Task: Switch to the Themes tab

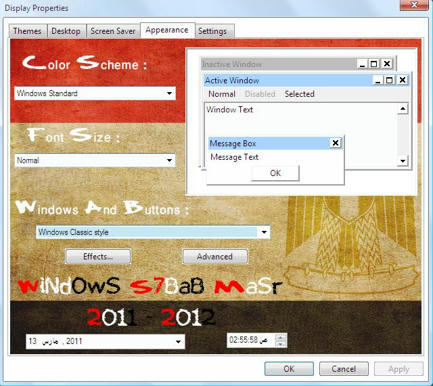Action: 27,31
